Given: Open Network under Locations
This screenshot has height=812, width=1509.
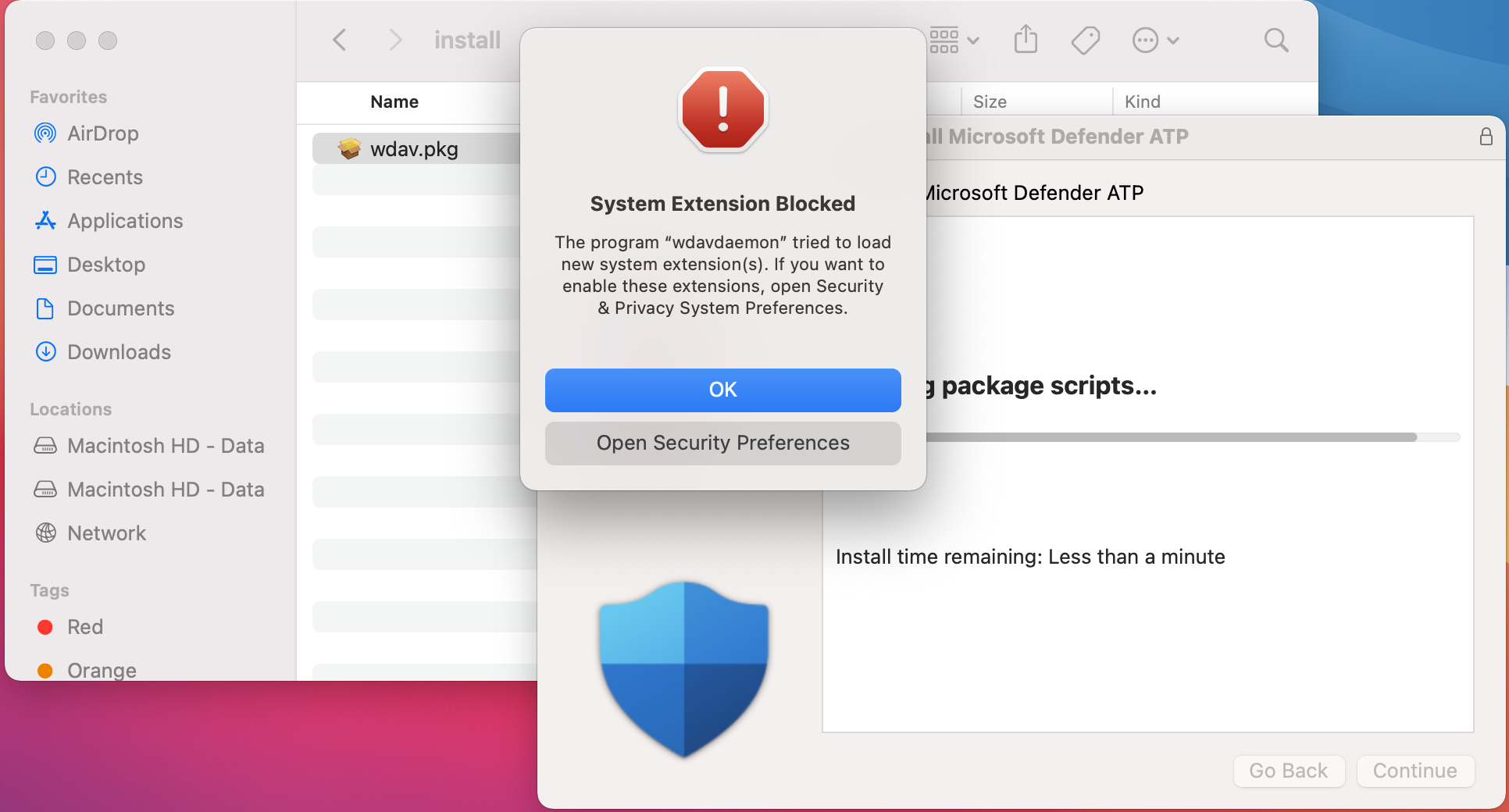Looking at the screenshot, I should click(106, 533).
